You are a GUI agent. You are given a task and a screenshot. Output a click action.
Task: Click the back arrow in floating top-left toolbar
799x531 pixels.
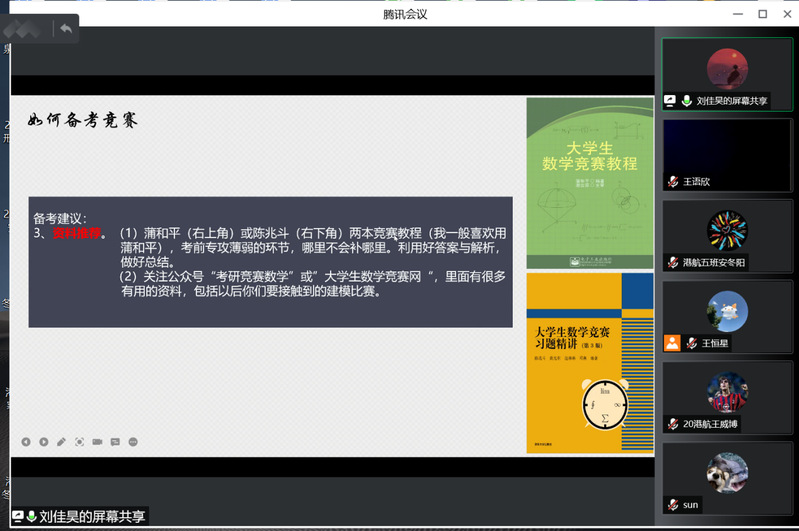66,28
